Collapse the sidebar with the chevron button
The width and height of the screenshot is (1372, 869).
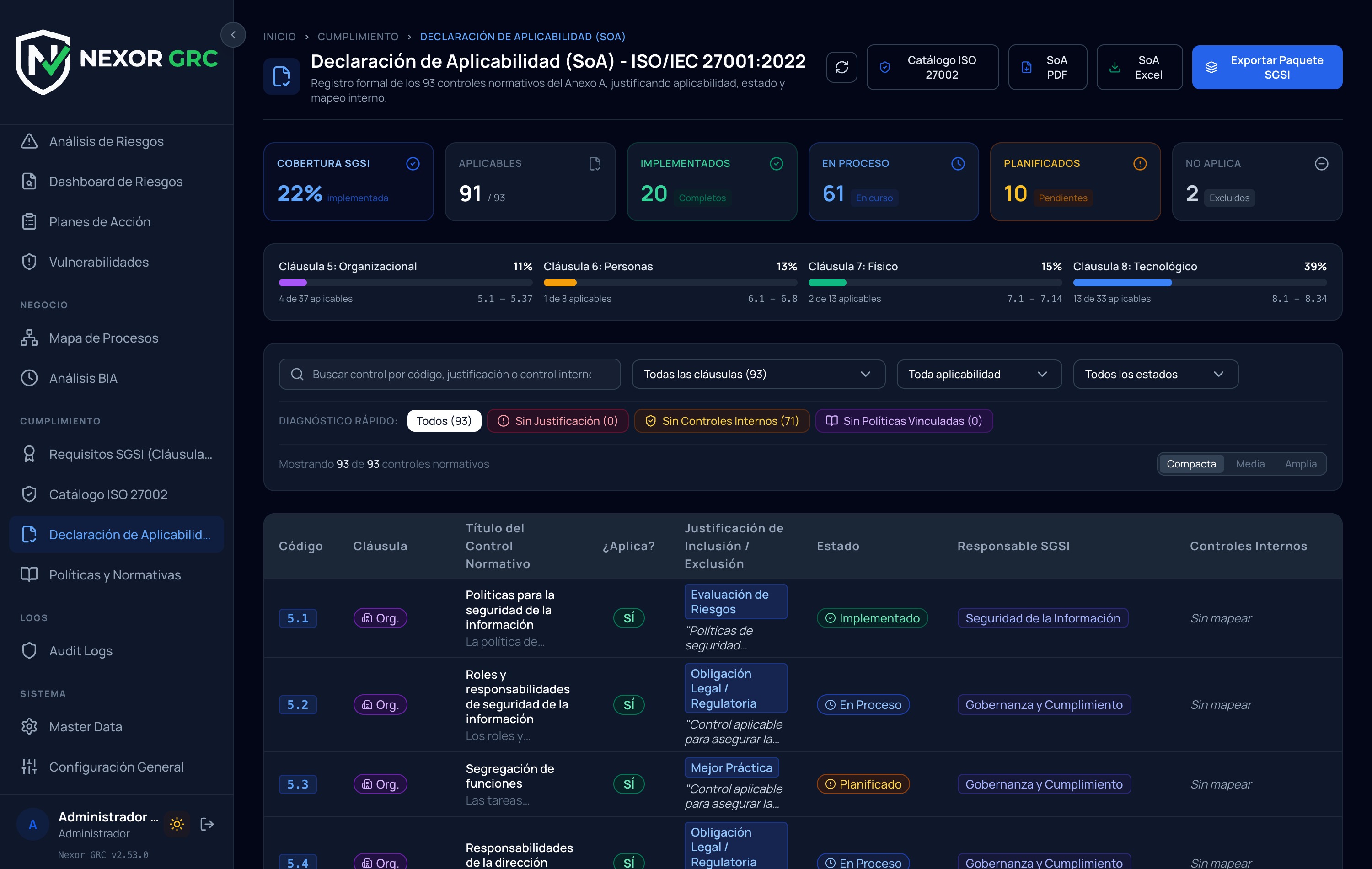(233, 35)
